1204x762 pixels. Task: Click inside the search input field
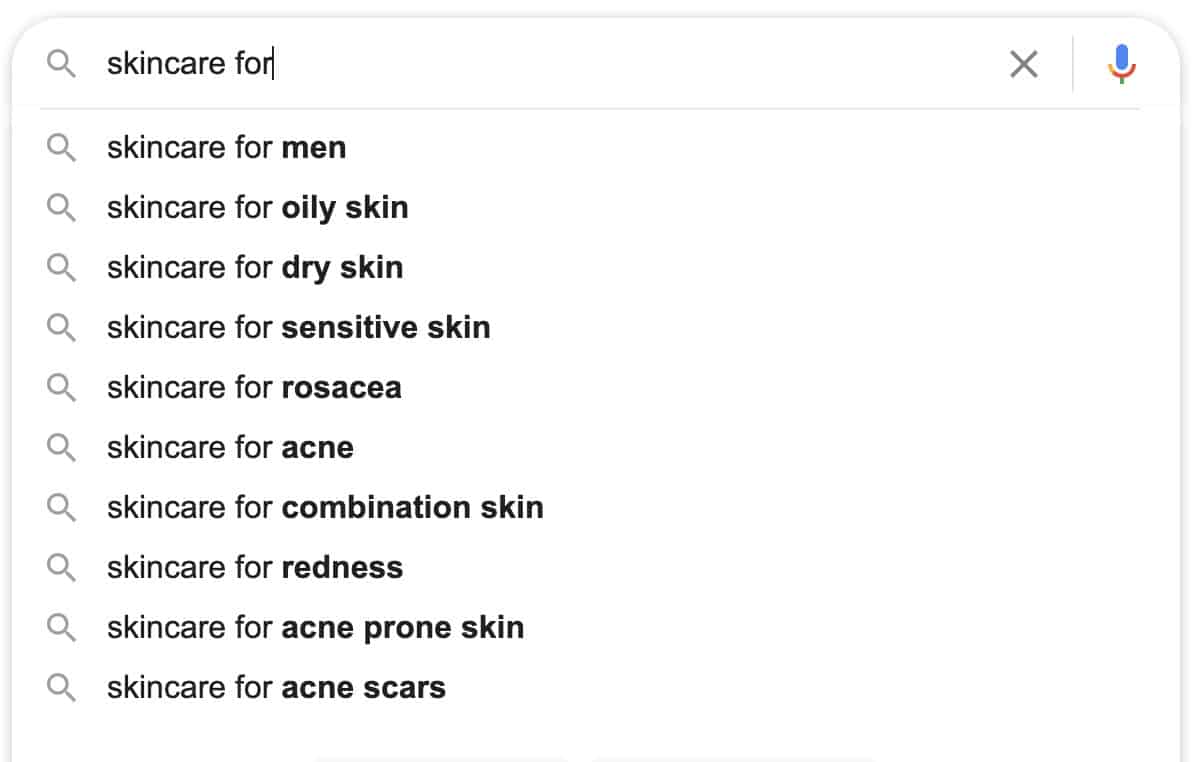tap(400, 63)
